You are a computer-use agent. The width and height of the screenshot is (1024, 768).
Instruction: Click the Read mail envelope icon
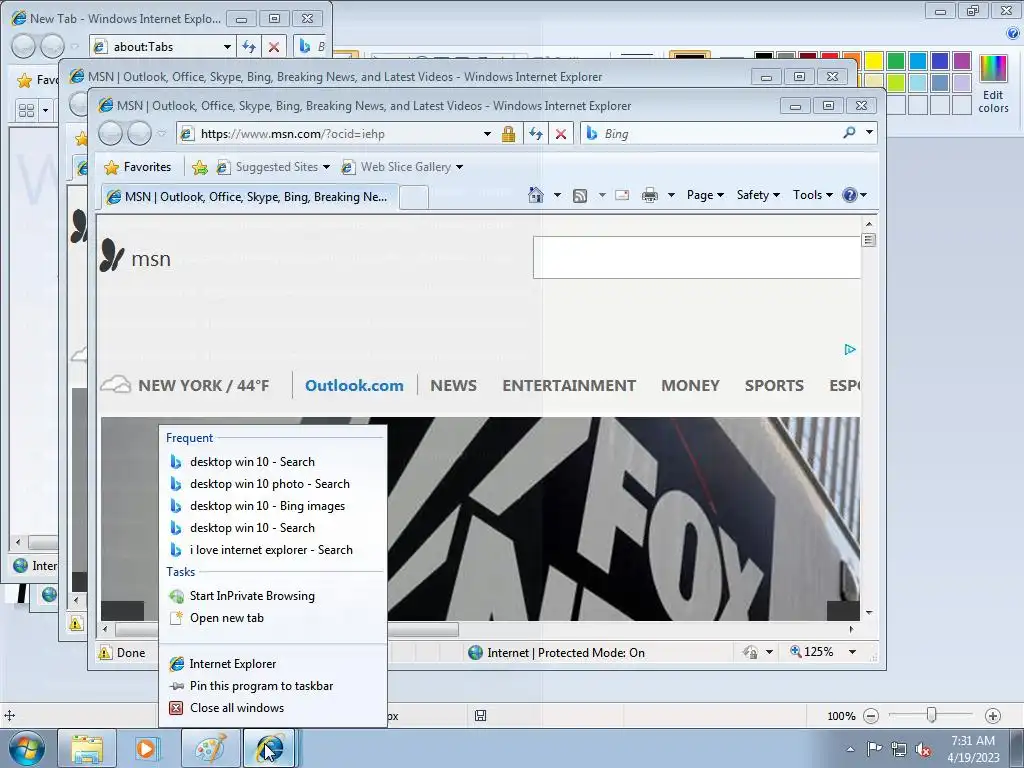622,195
